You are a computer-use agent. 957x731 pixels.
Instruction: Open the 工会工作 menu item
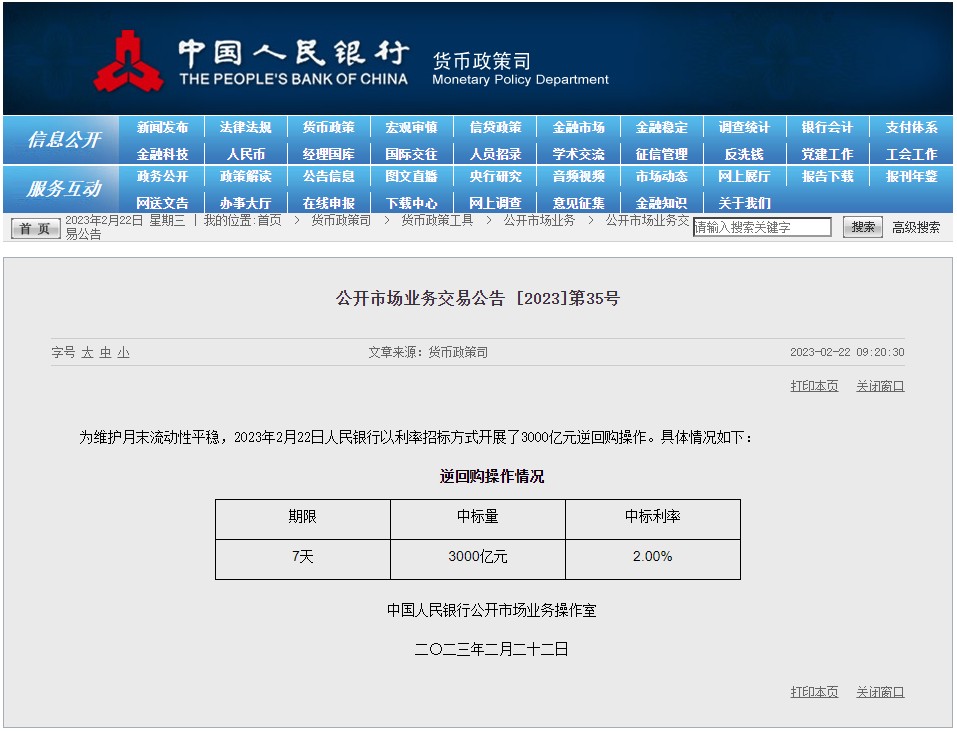coord(911,154)
